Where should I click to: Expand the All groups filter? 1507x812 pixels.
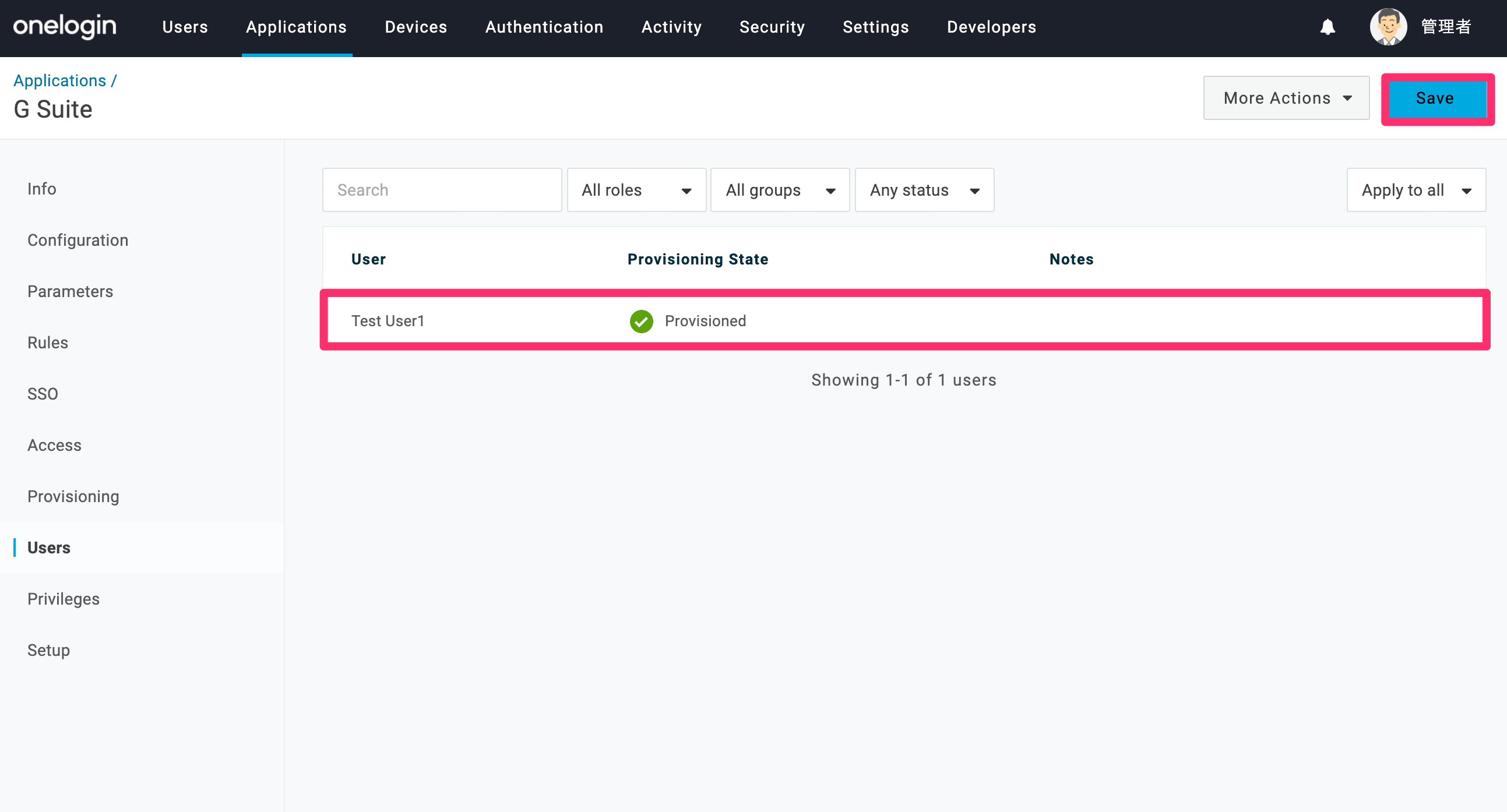pyautogui.click(x=780, y=190)
